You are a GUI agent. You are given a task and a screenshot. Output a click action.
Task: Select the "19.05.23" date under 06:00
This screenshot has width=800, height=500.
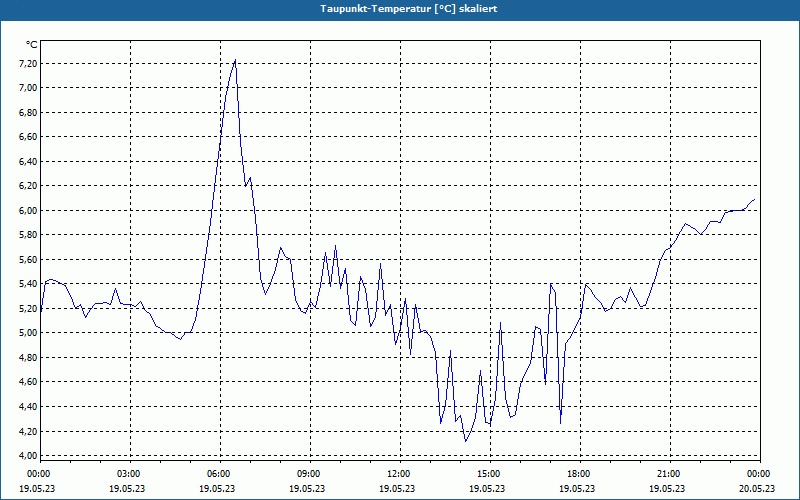click(x=217, y=488)
